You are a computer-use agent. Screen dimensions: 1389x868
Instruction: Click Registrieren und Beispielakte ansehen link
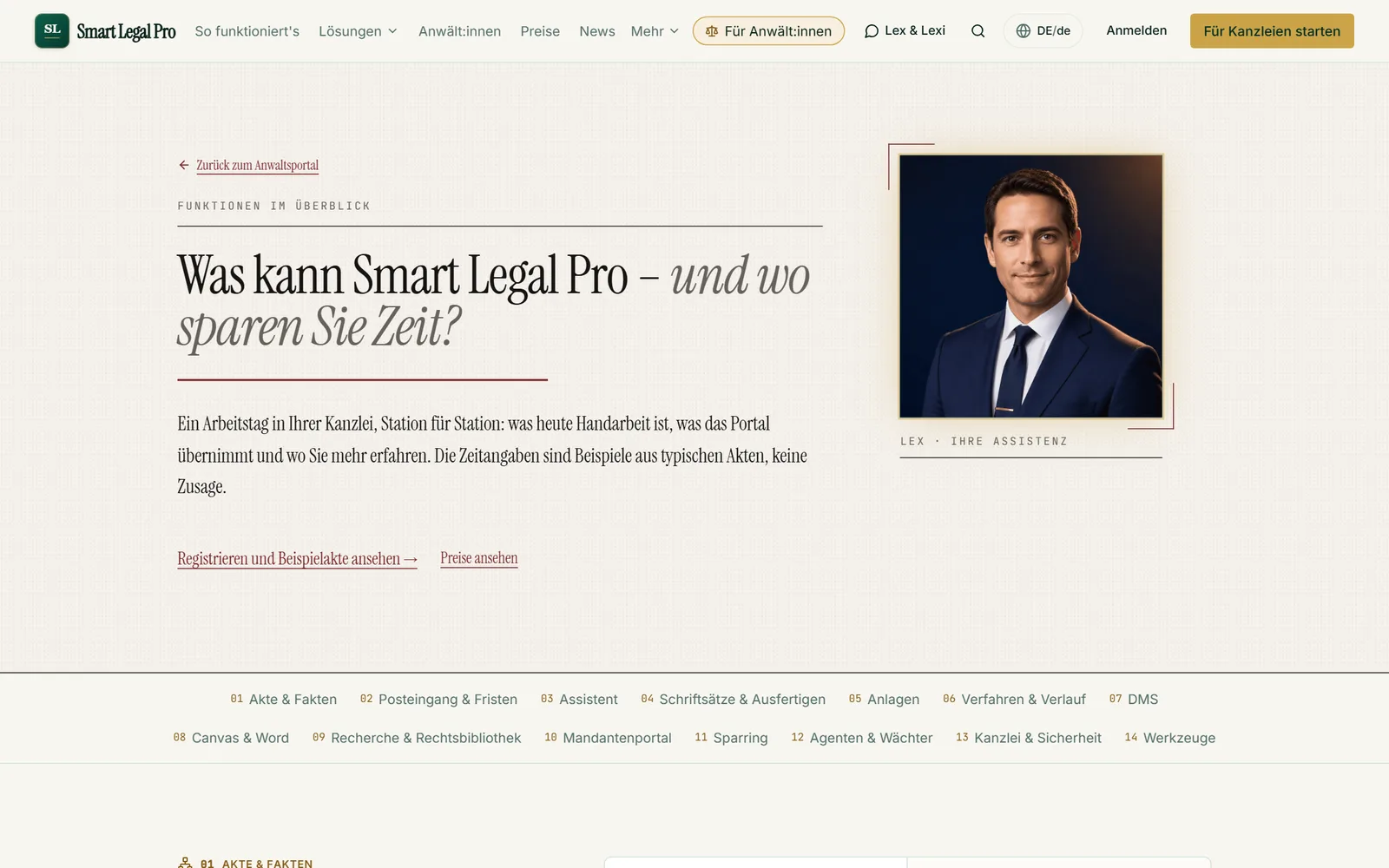(297, 559)
